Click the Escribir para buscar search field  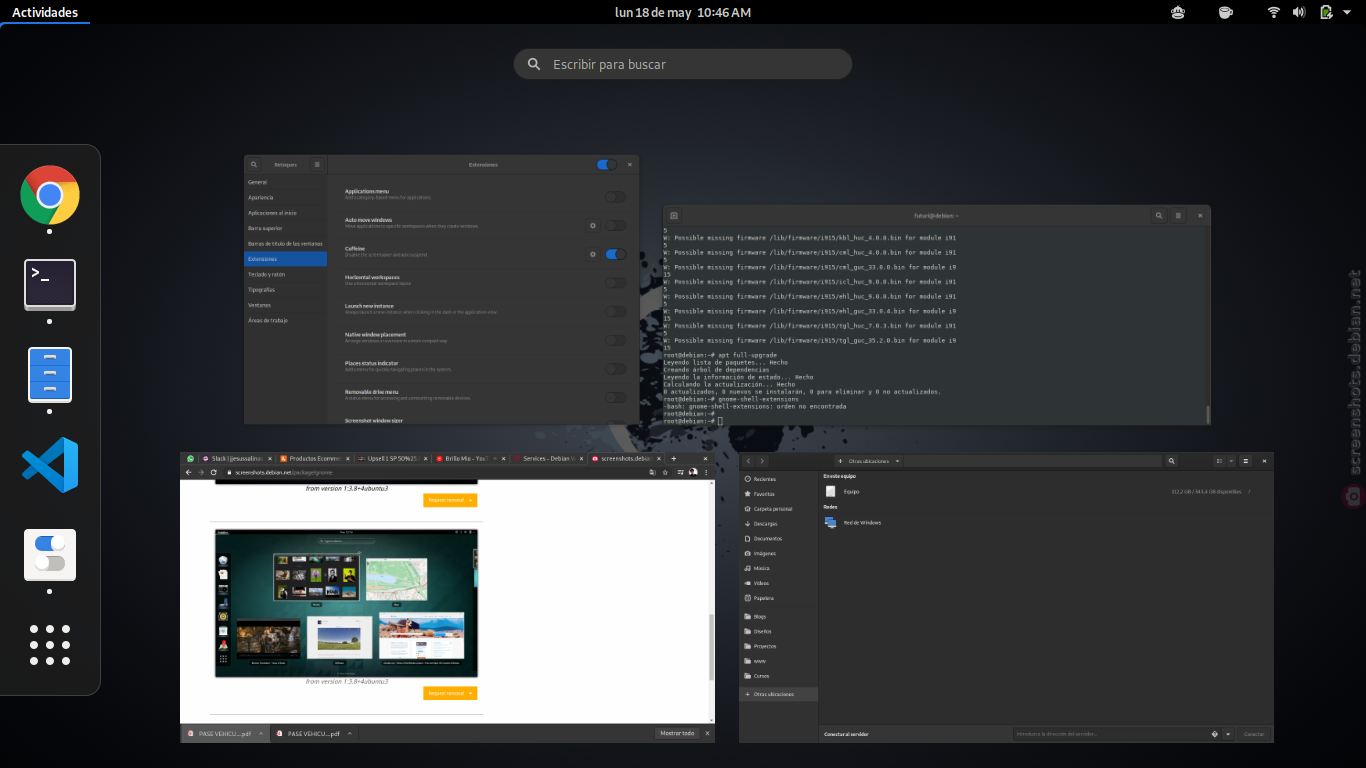[x=683, y=64]
